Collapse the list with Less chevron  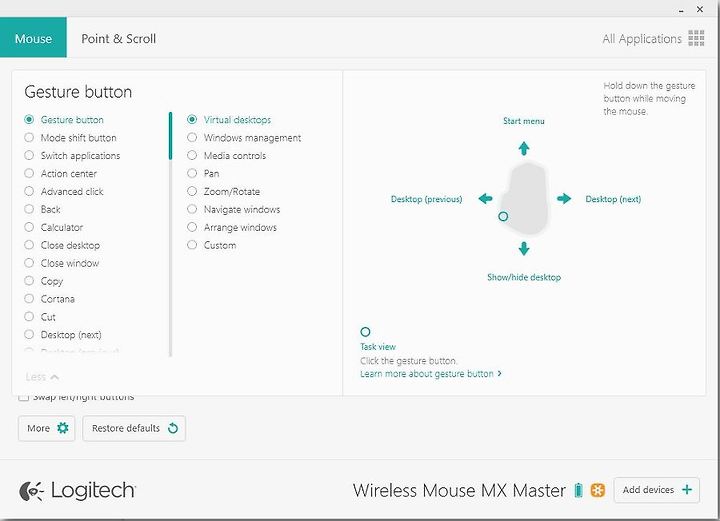42,377
